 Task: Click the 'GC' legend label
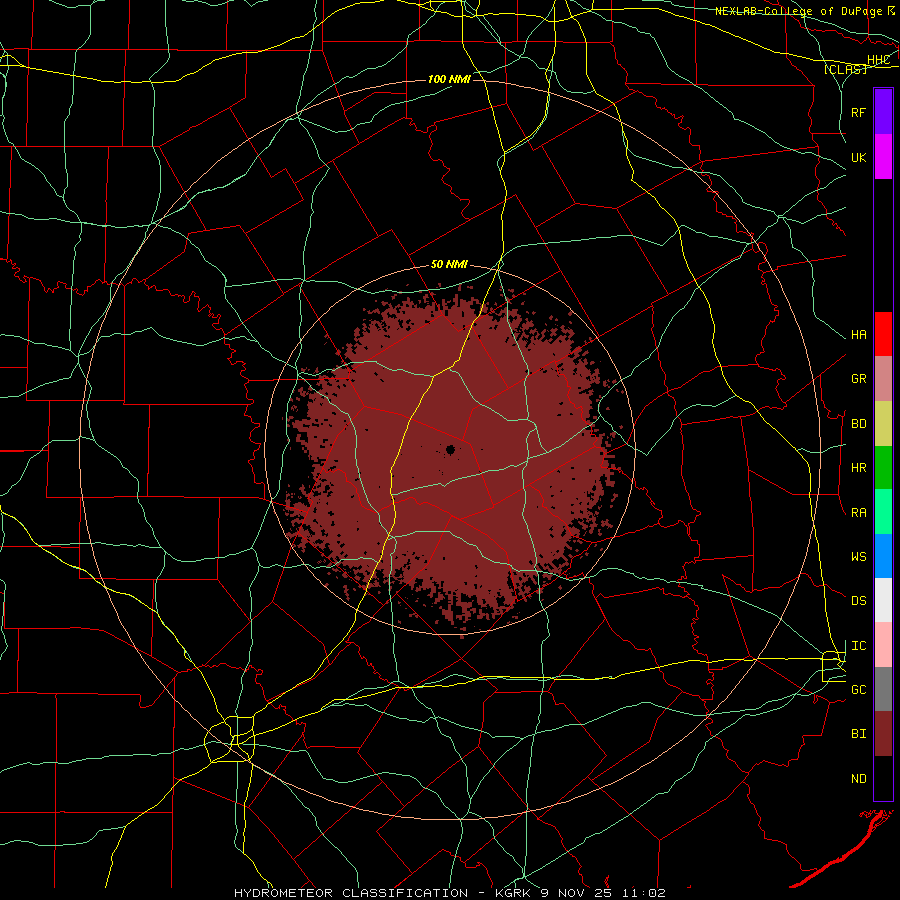click(858, 690)
